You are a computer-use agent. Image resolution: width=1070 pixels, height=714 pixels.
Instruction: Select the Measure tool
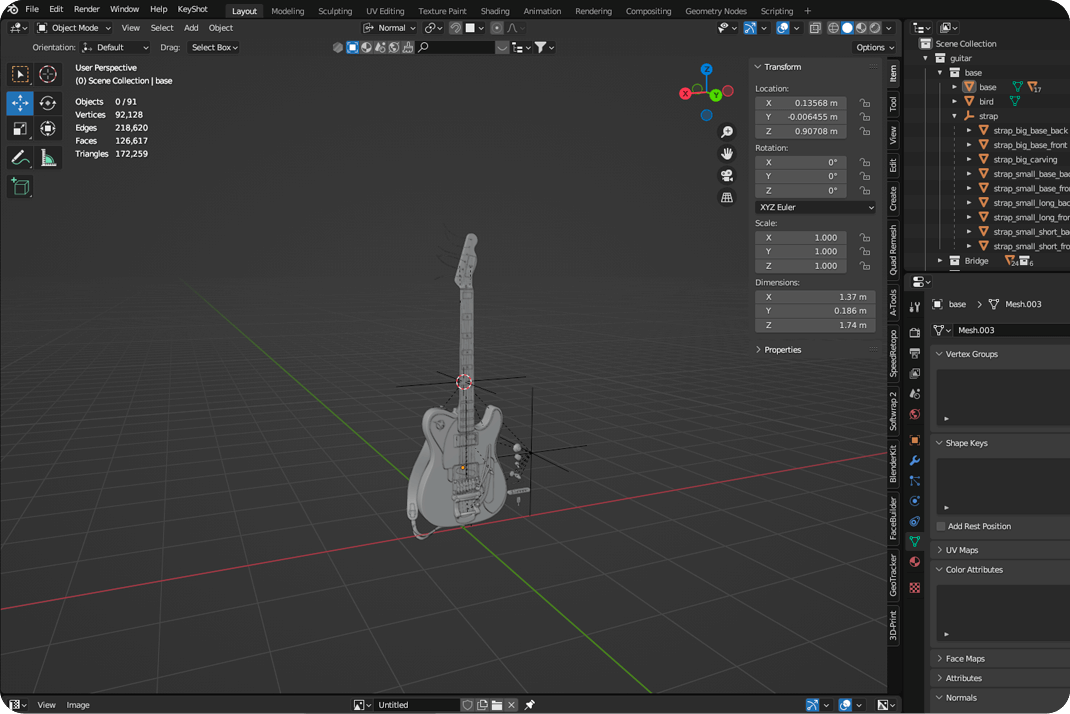(47, 157)
